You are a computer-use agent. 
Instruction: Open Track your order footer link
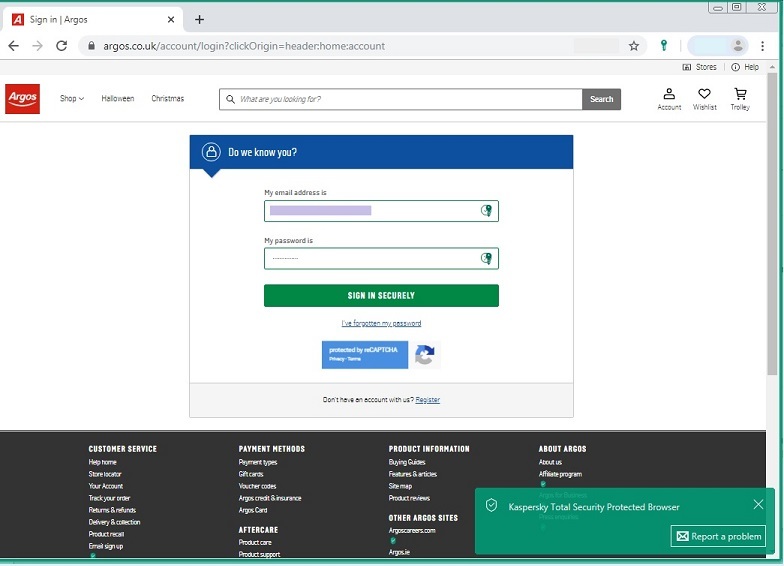pyautogui.click(x=109, y=498)
